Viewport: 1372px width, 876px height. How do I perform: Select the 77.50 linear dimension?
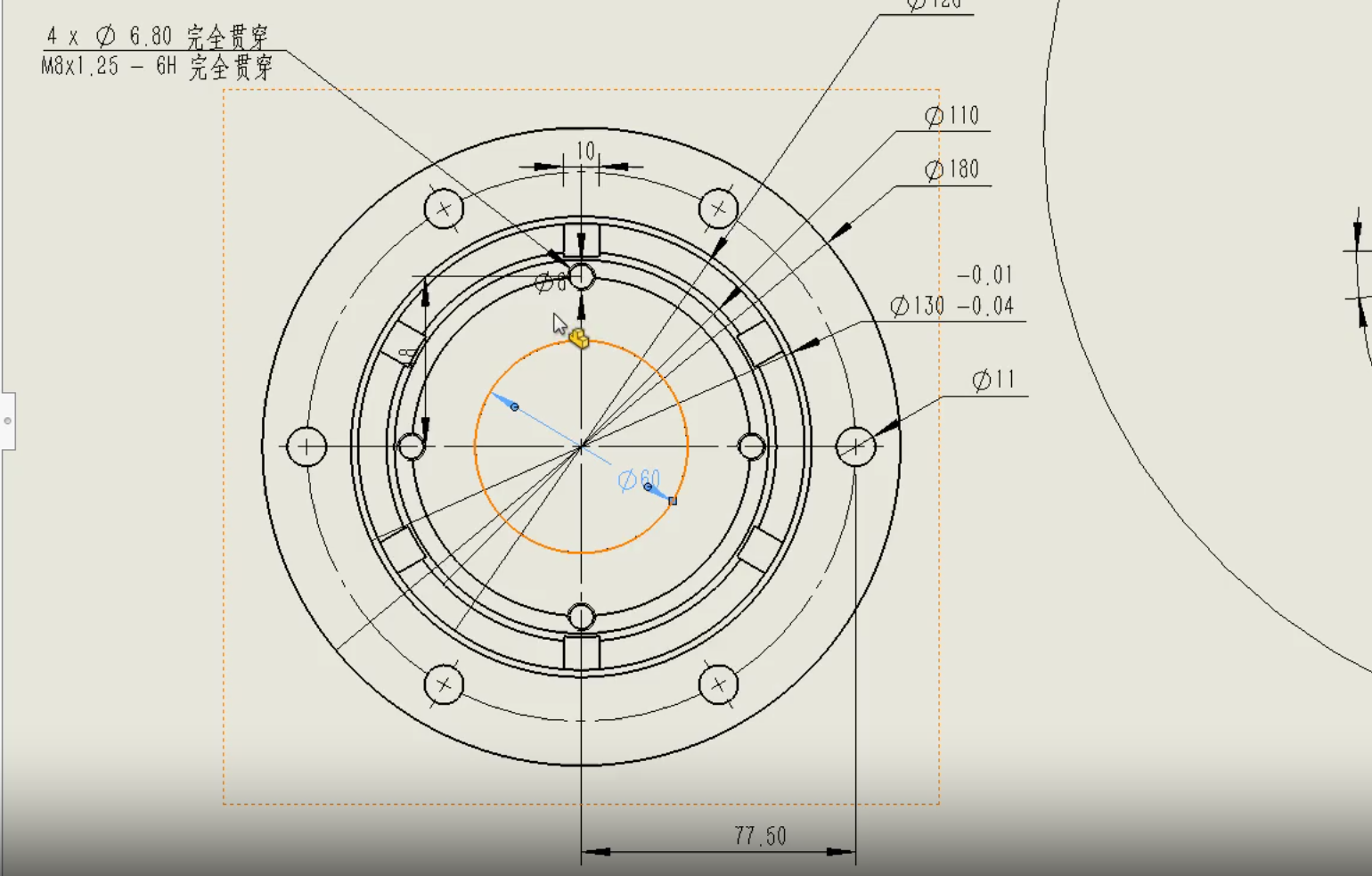pyautogui.click(x=760, y=836)
